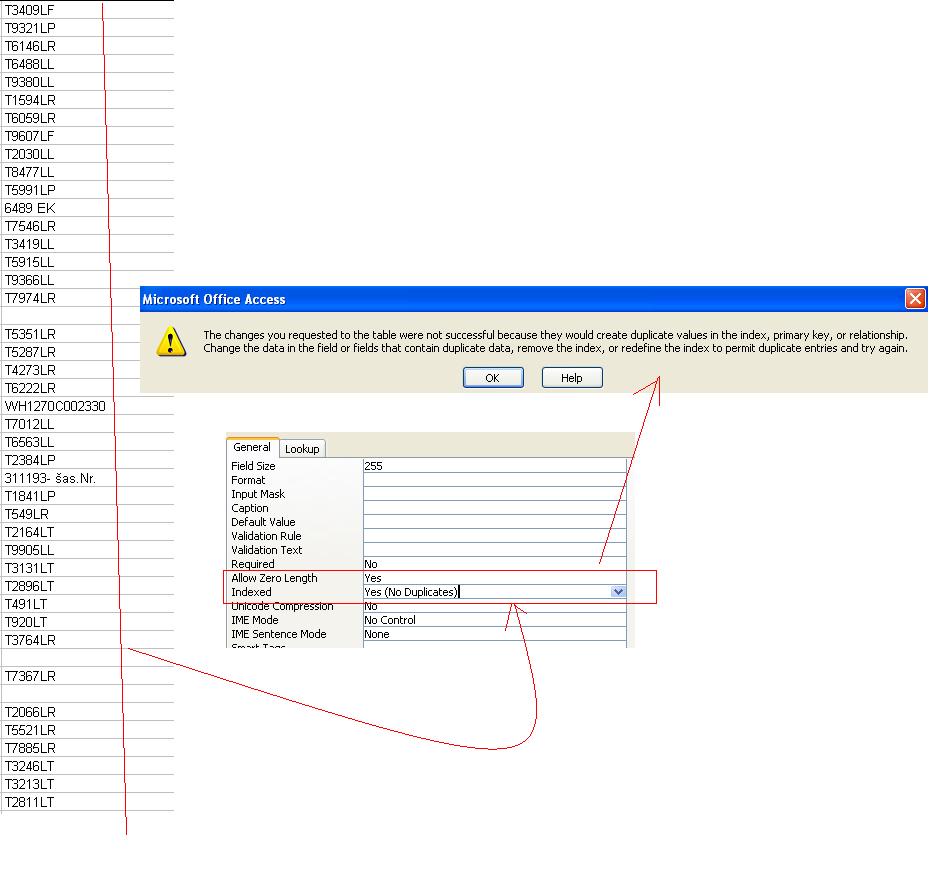Select cell T491LT in the list
Screen dimensions: 935x874
88,604
